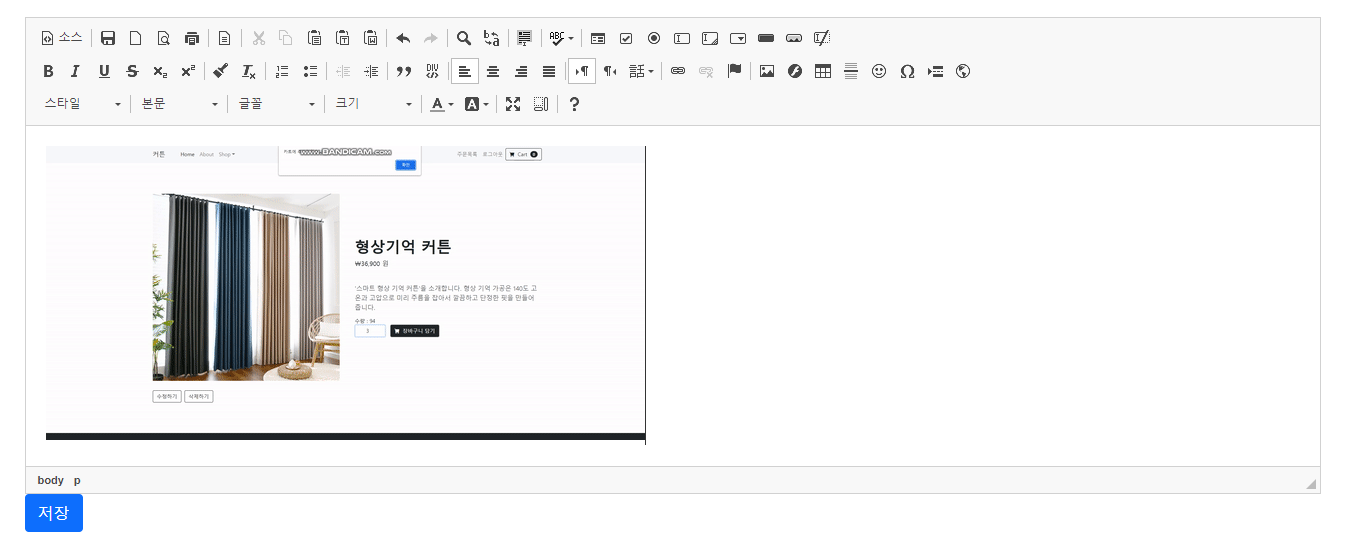
Task: Open the Find magnifier tool
Action: click(464, 38)
